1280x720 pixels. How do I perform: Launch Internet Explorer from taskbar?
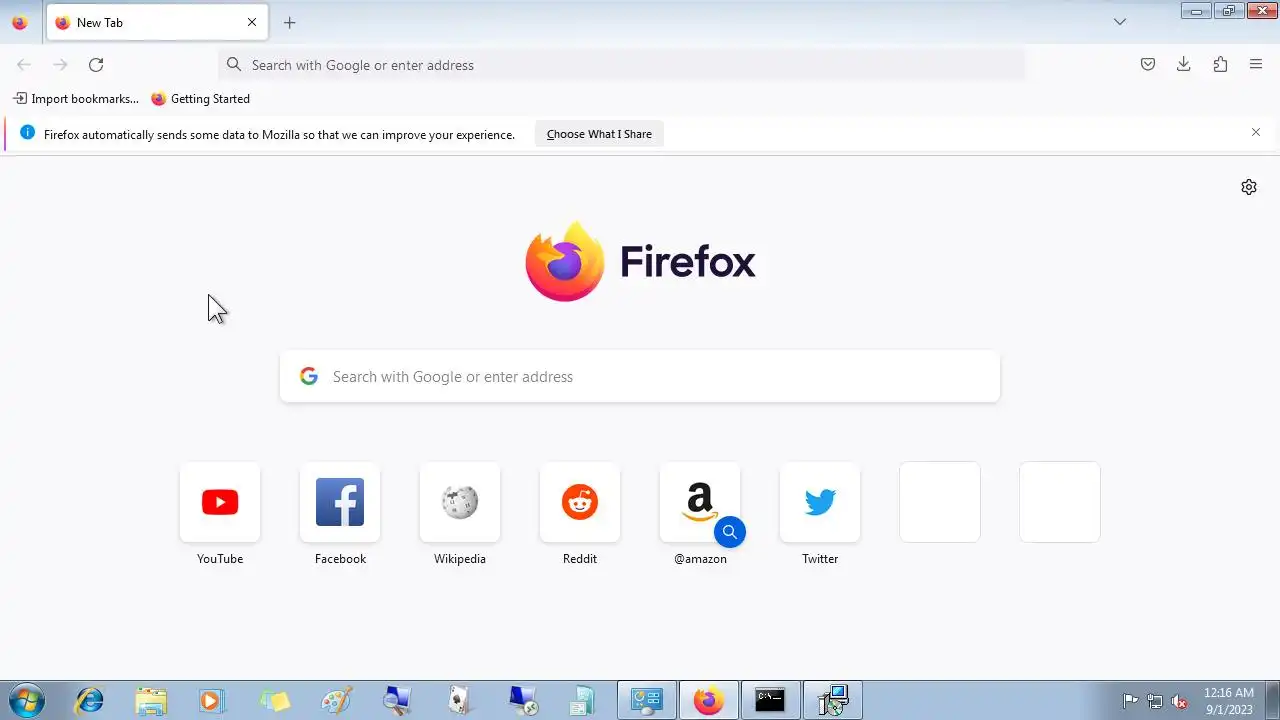click(x=89, y=701)
